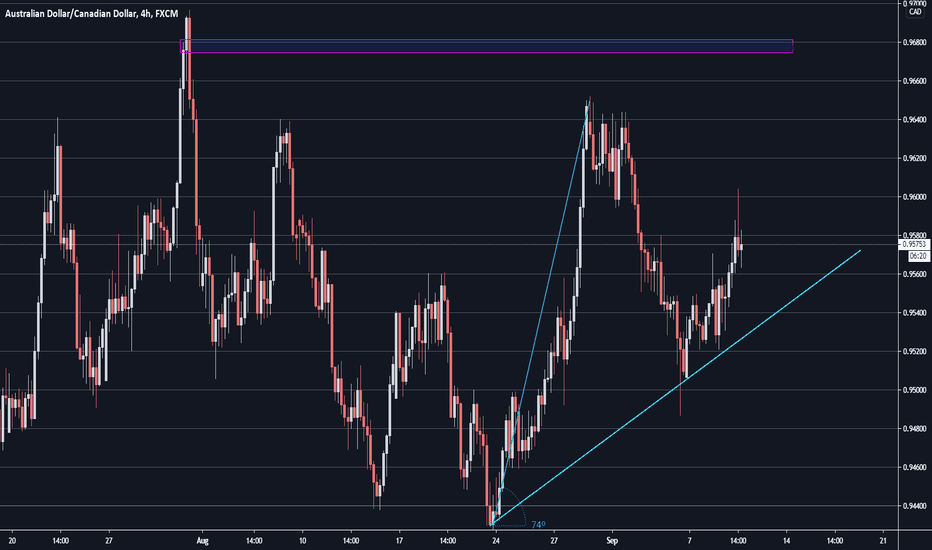Click the Australian Dollar/Canadian Dollar chart title
932x550 pixels.
point(92,13)
